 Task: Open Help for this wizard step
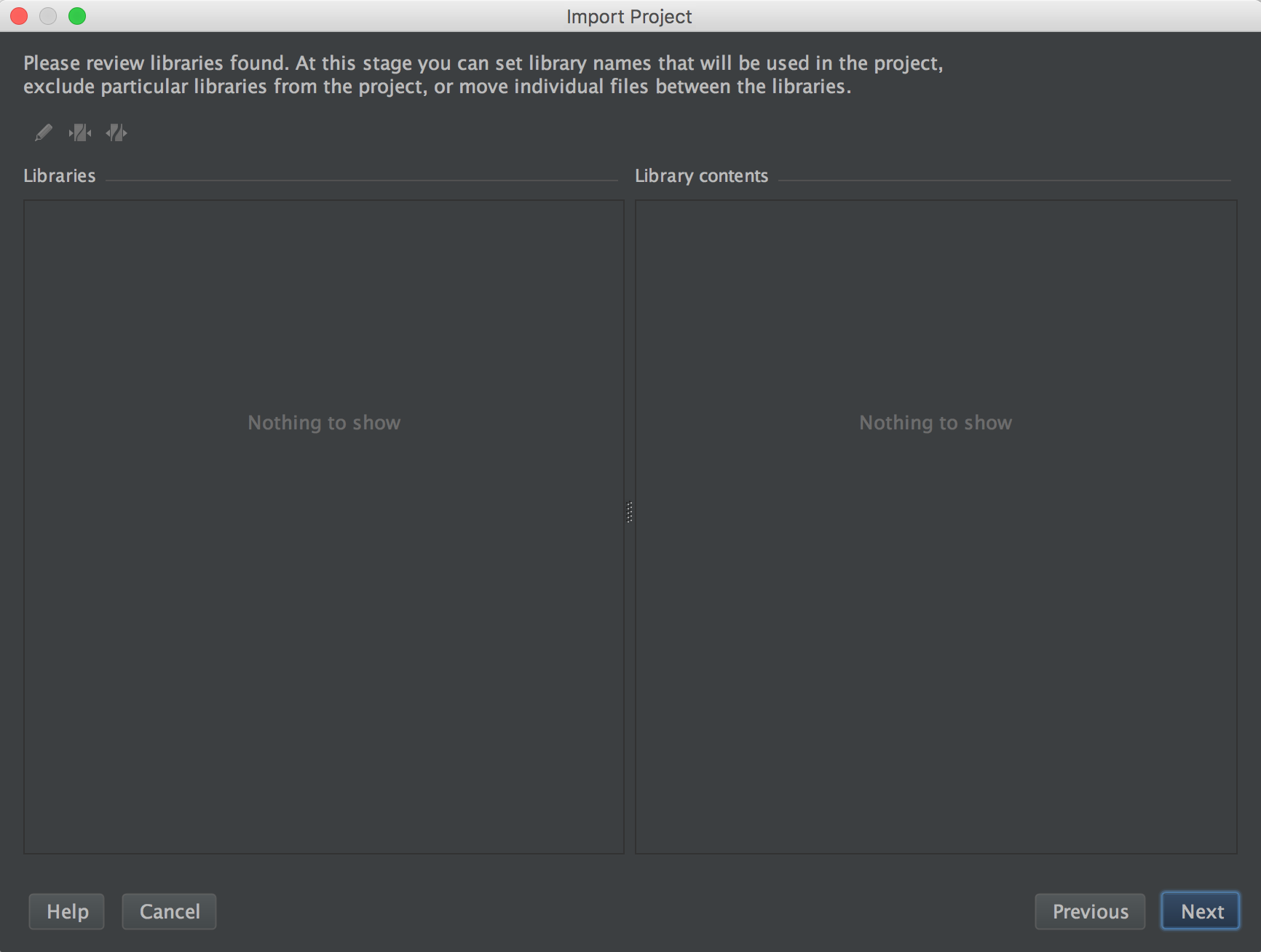[x=66, y=911]
